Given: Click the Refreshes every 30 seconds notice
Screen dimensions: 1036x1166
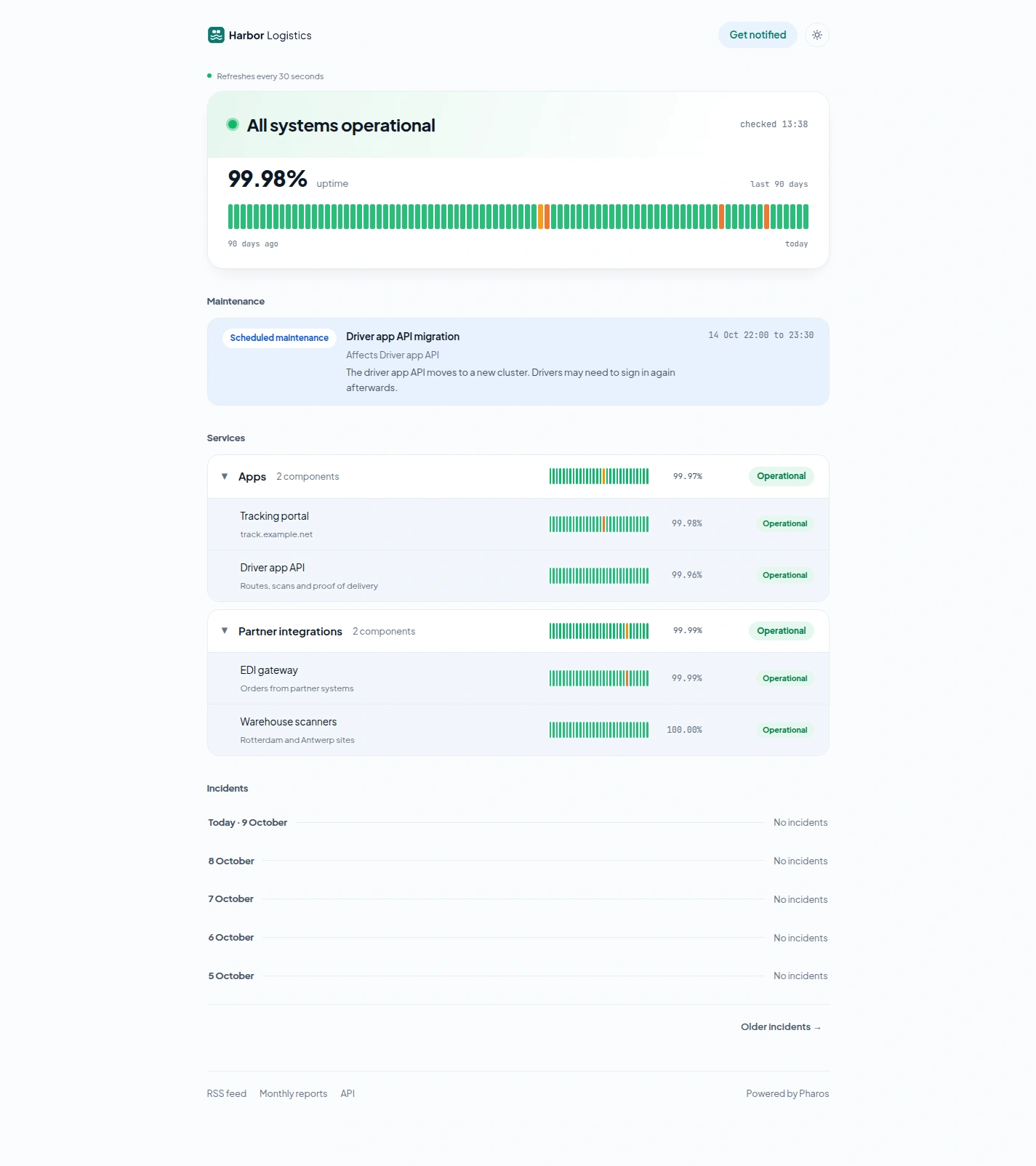Looking at the screenshot, I should [270, 76].
